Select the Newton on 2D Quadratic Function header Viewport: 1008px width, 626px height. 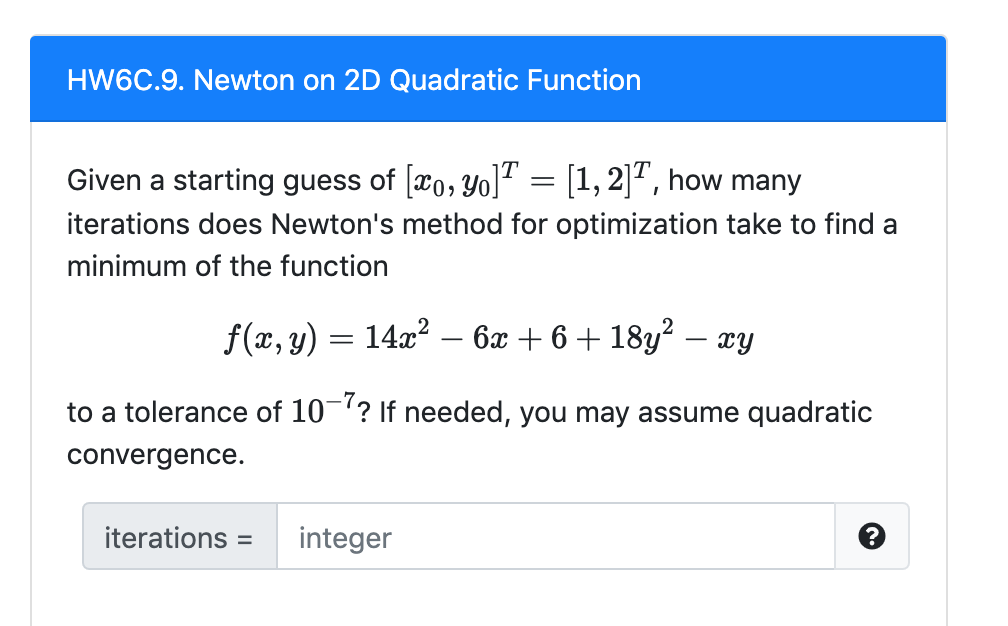(x=352, y=80)
